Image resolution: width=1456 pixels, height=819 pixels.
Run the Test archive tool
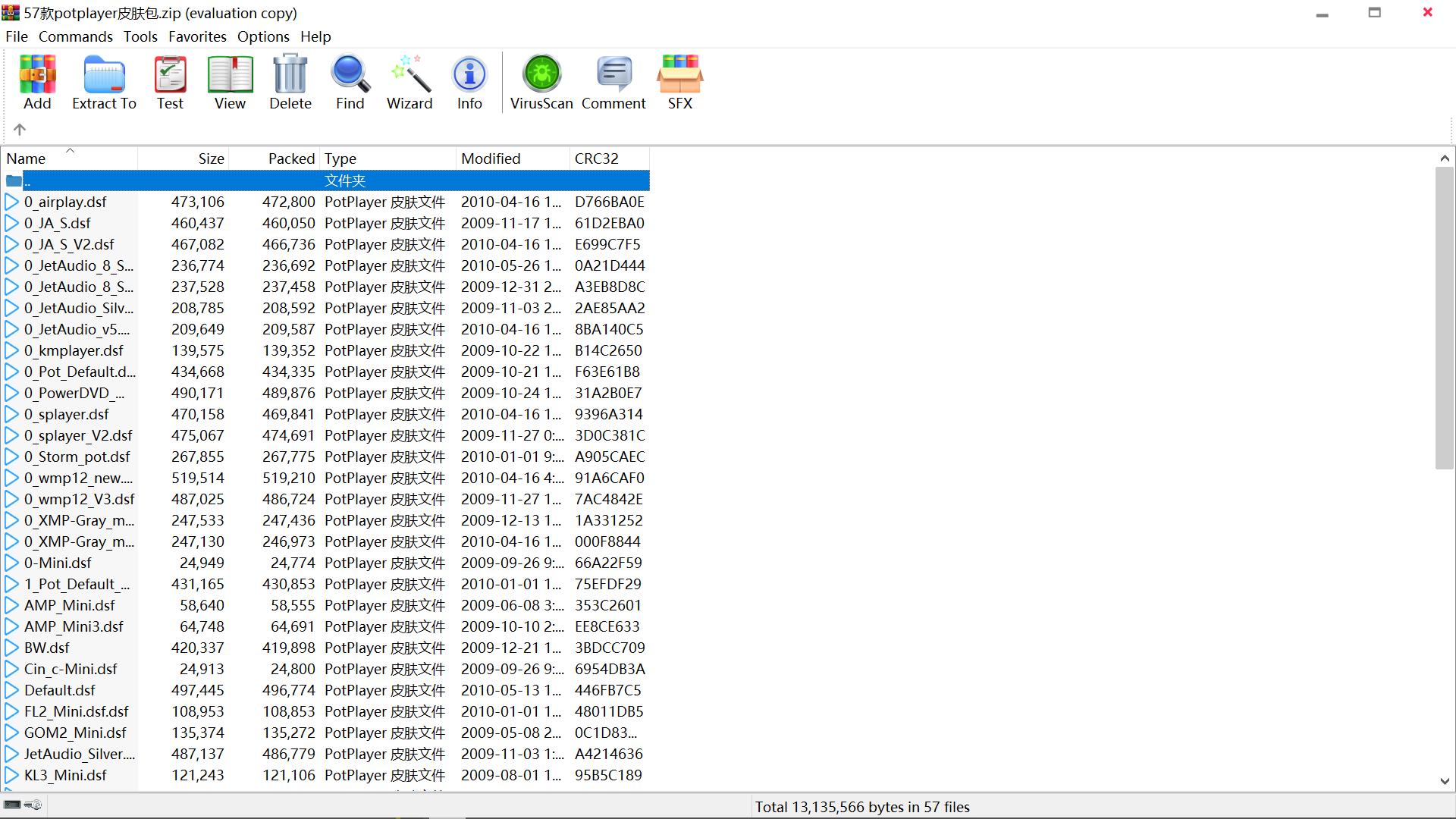point(170,82)
